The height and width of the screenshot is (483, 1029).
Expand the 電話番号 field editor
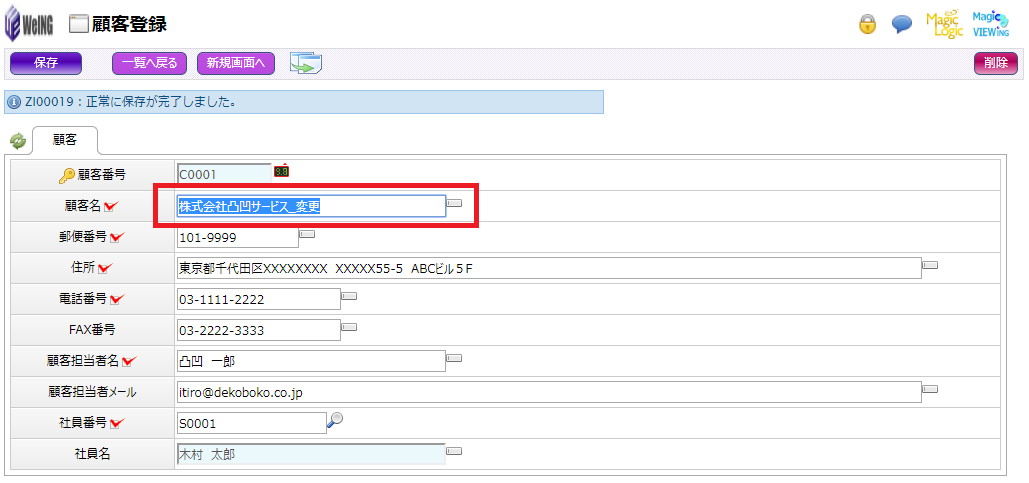pos(350,297)
